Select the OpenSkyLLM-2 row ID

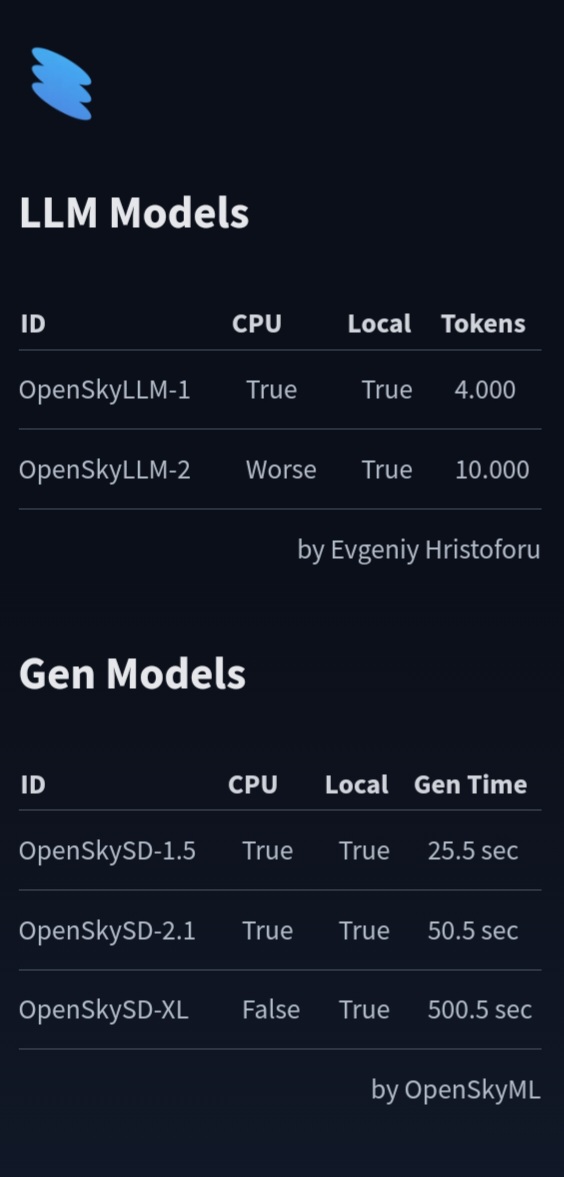tap(104, 469)
